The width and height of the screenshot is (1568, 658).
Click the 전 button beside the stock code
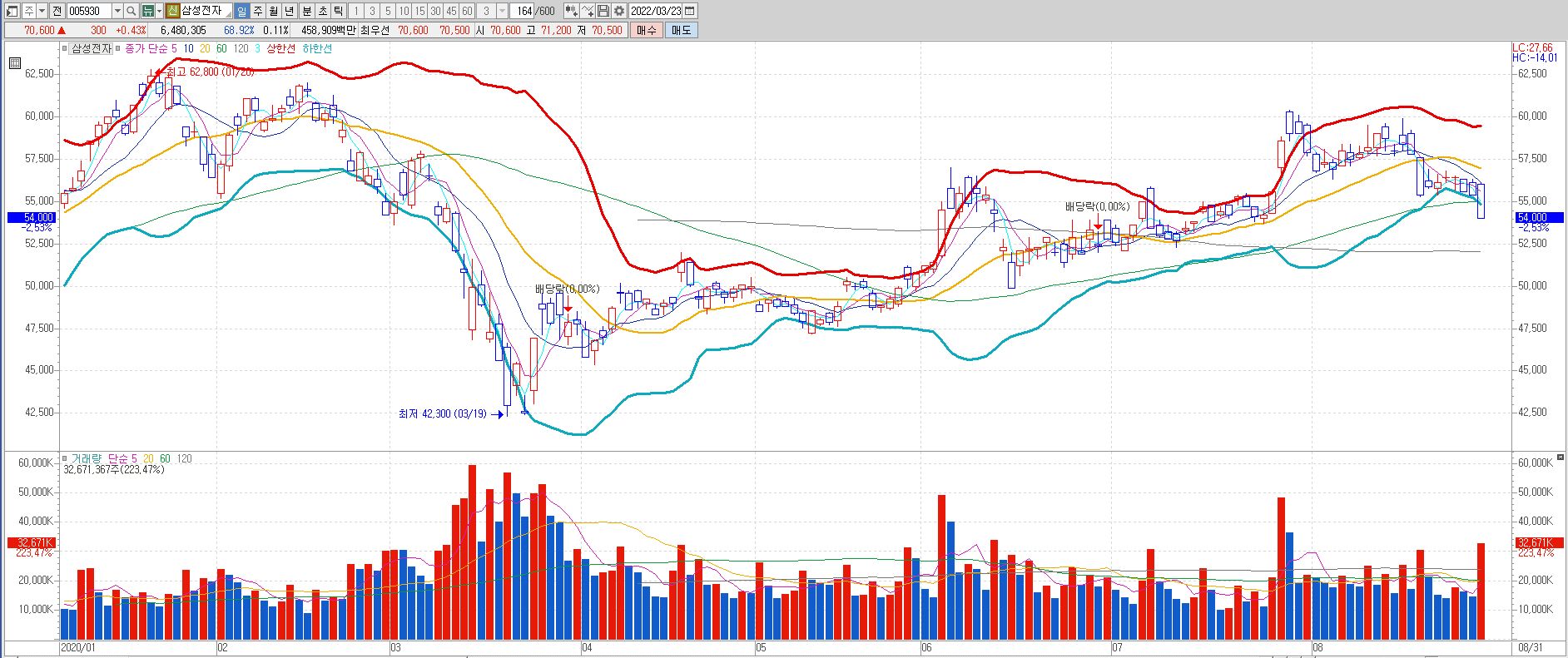click(57, 11)
